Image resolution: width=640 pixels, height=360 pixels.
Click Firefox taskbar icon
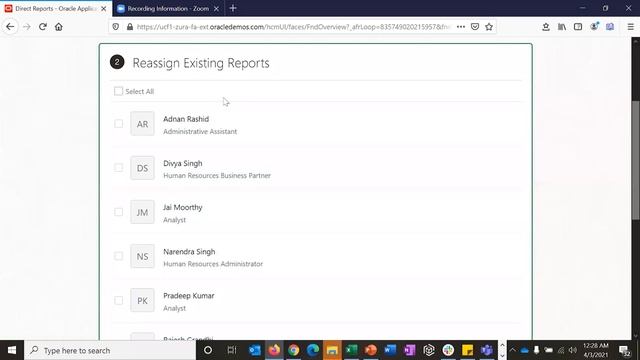274,350
